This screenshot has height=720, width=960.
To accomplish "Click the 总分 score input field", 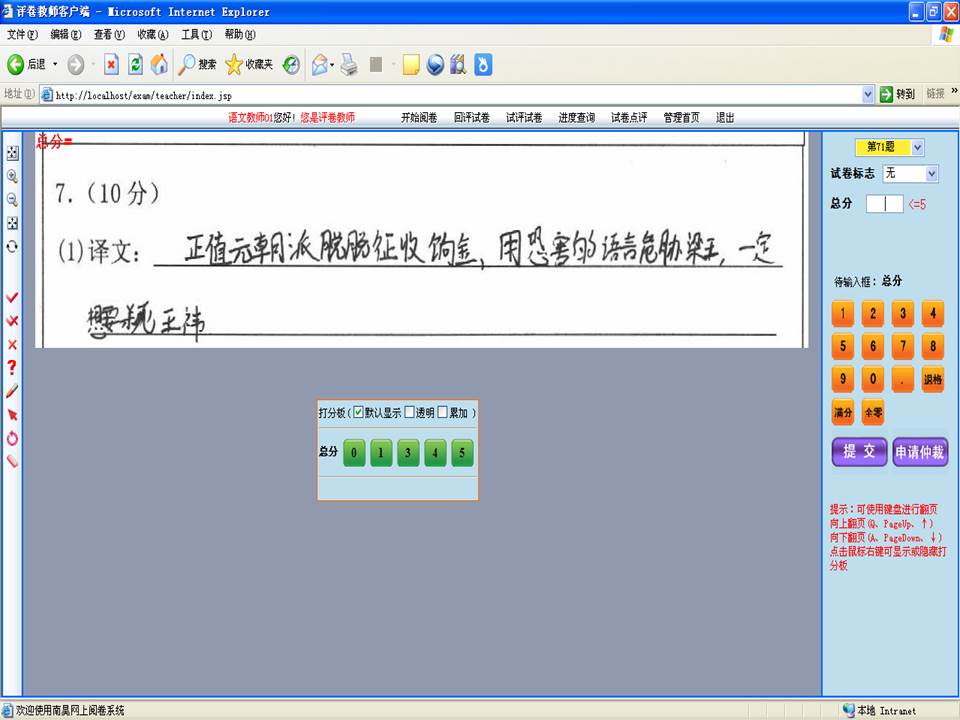I will coord(884,204).
